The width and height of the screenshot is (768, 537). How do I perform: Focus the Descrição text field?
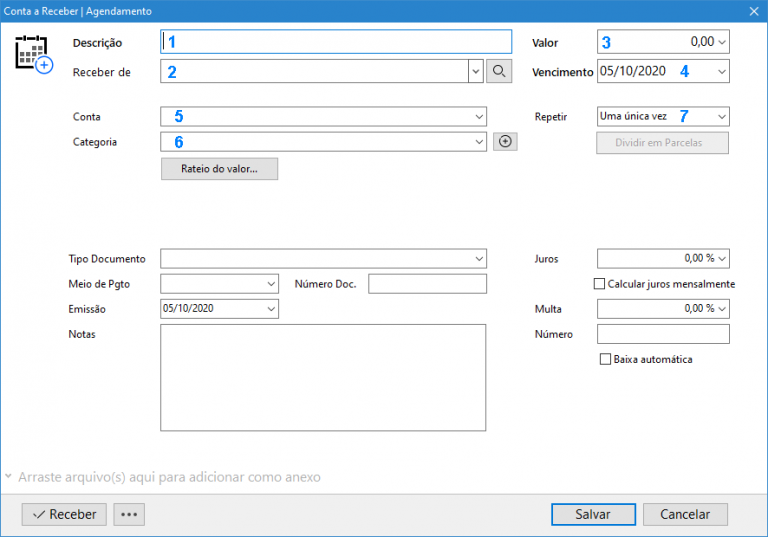point(336,42)
